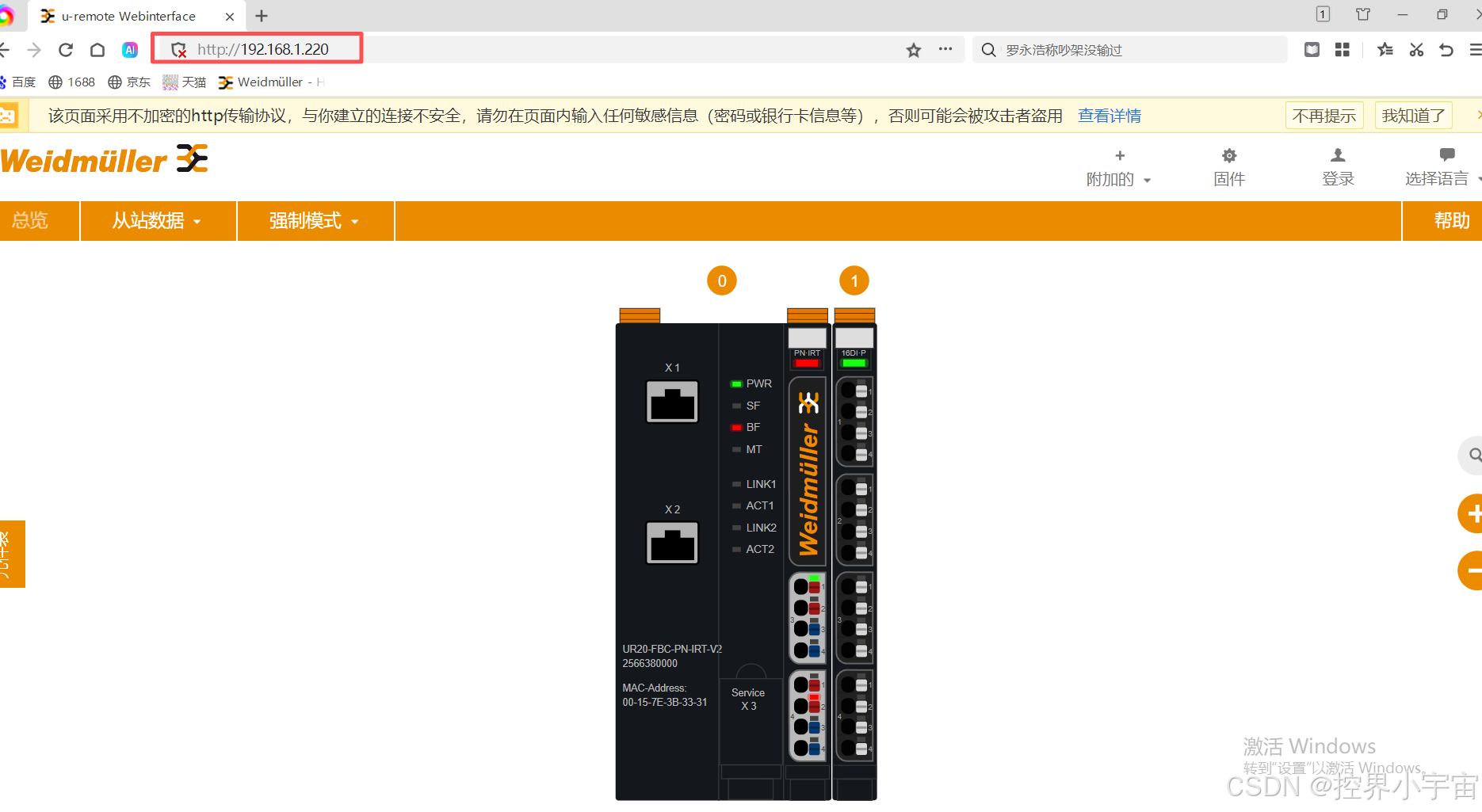
Task: Click the BF LED label
Action: click(753, 427)
